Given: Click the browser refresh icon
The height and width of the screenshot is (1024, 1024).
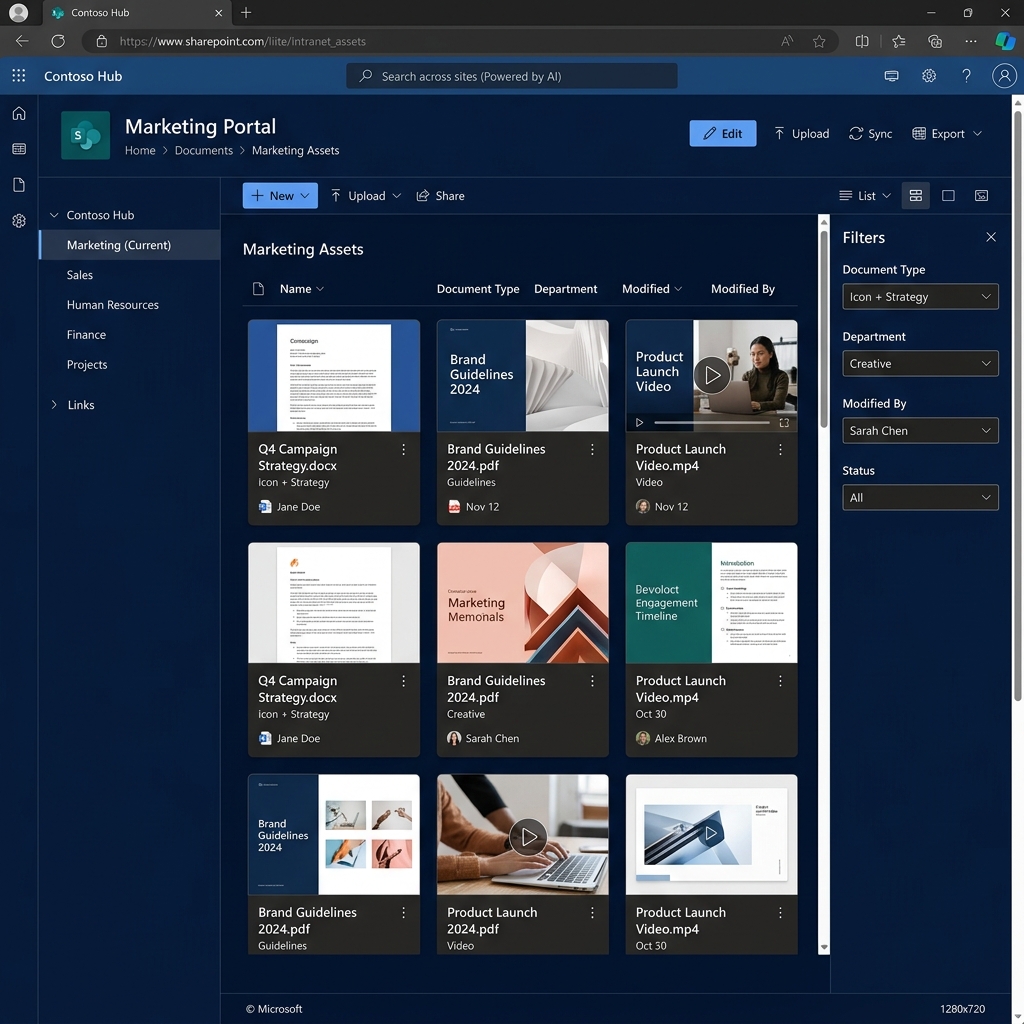Looking at the screenshot, I should 58,41.
